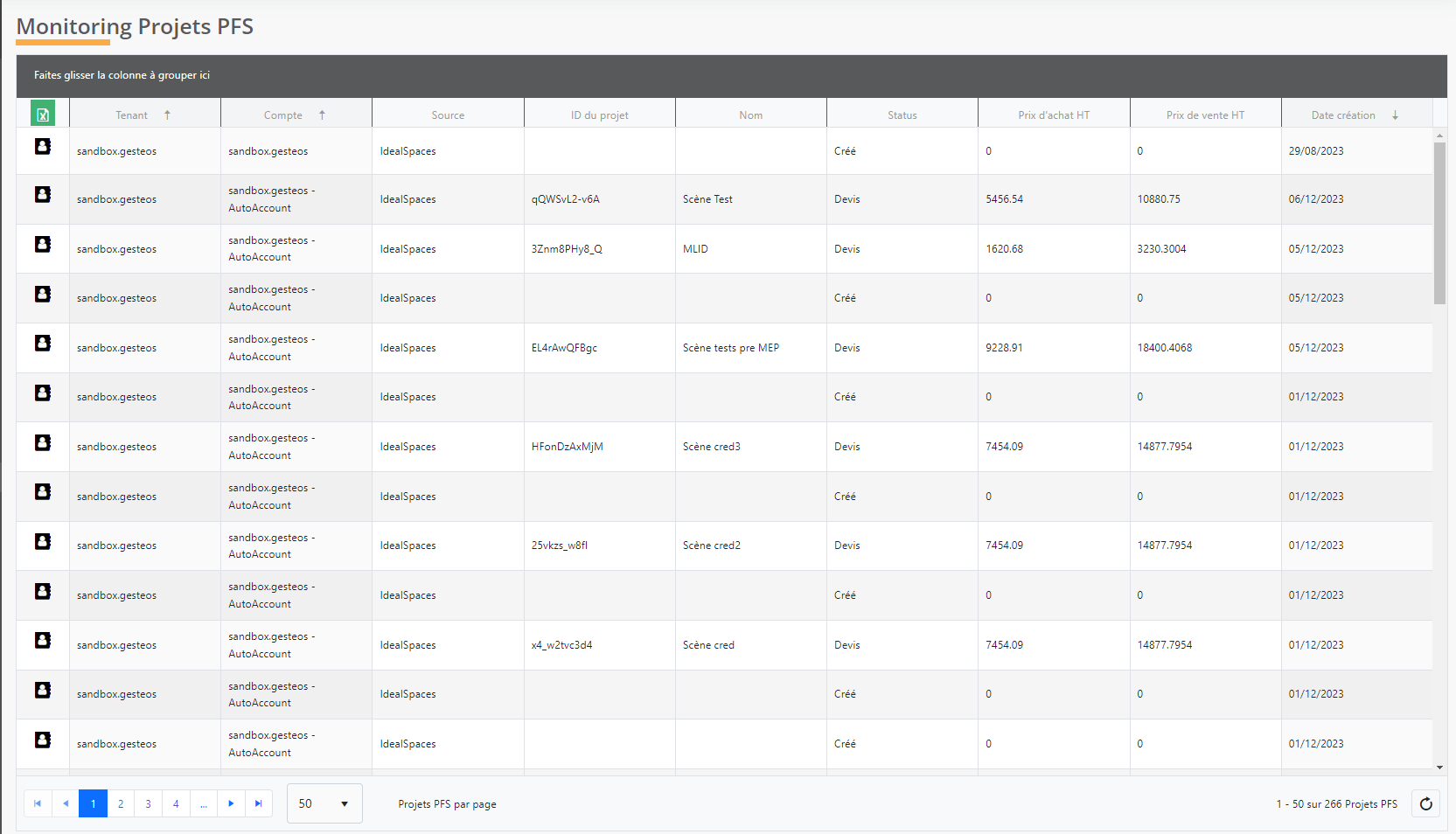Click the user icon in the Scène cred3 row
The width and height of the screenshot is (1456, 834).
pyautogui.click(x=43, y=443)
